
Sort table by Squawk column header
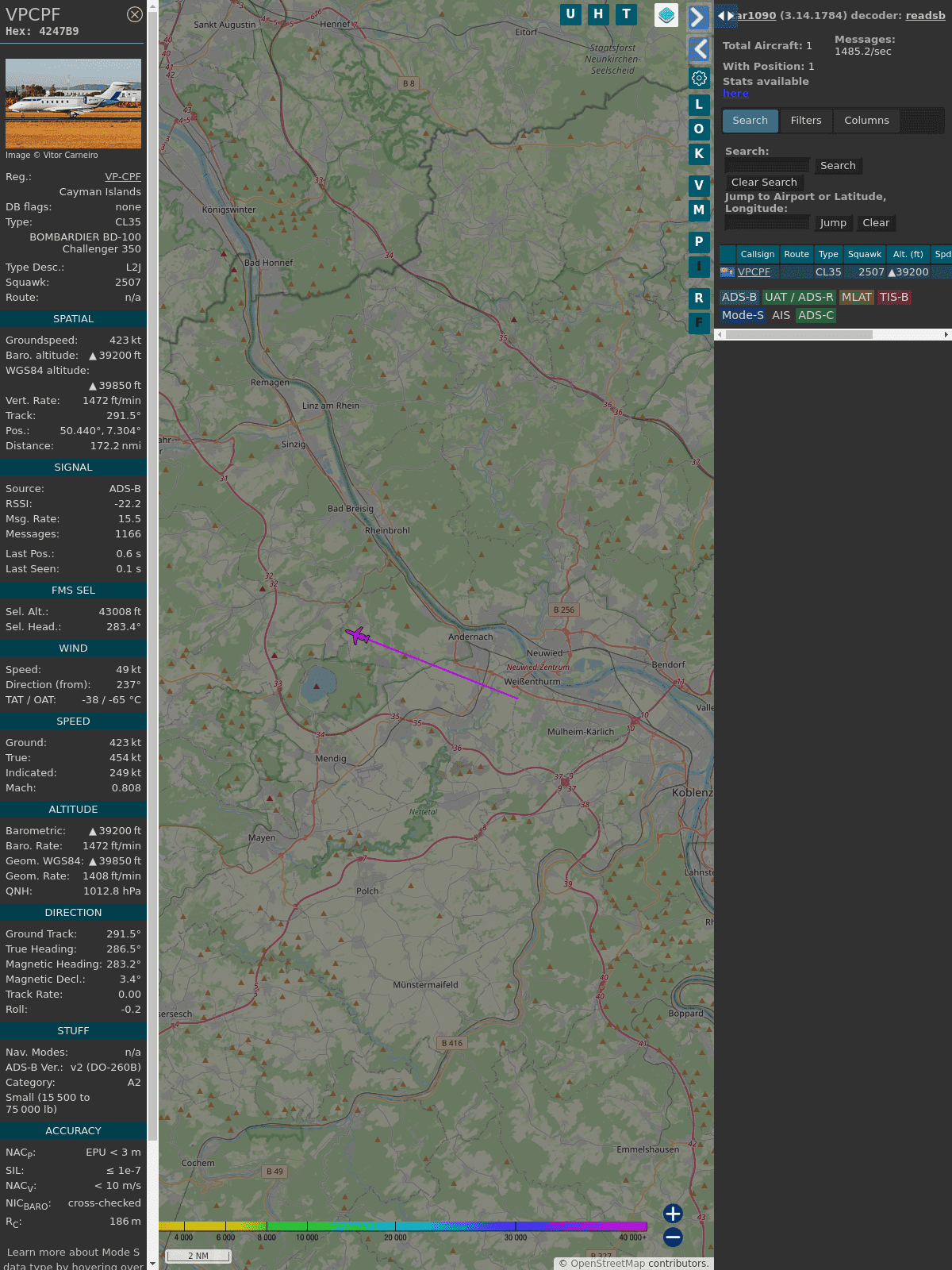pyautogui.click(x=864, y=254)
